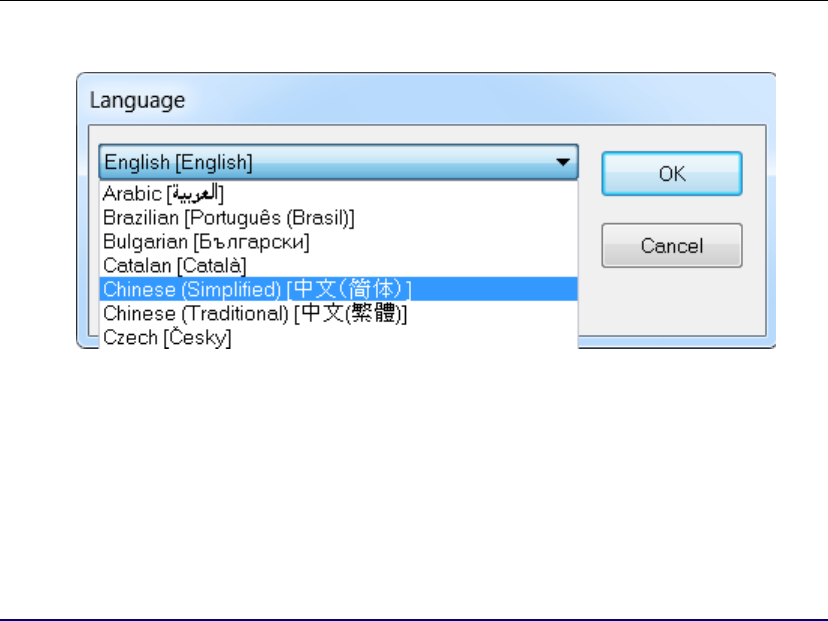Select Bulgarian [Български] in the list
The width and height of the screenshot is (828, 621).
coord(206,241)
